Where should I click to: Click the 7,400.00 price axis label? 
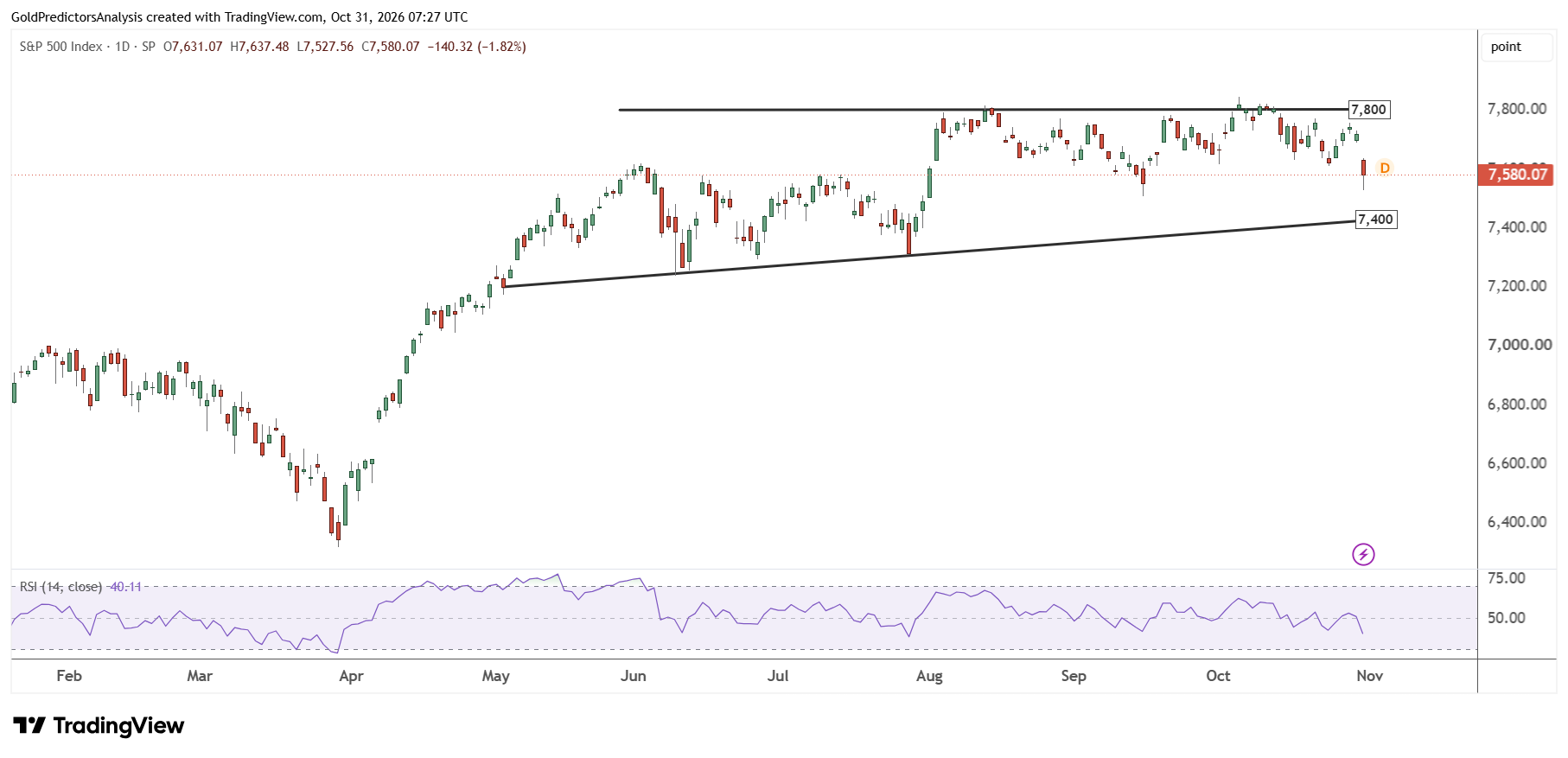1517,227
